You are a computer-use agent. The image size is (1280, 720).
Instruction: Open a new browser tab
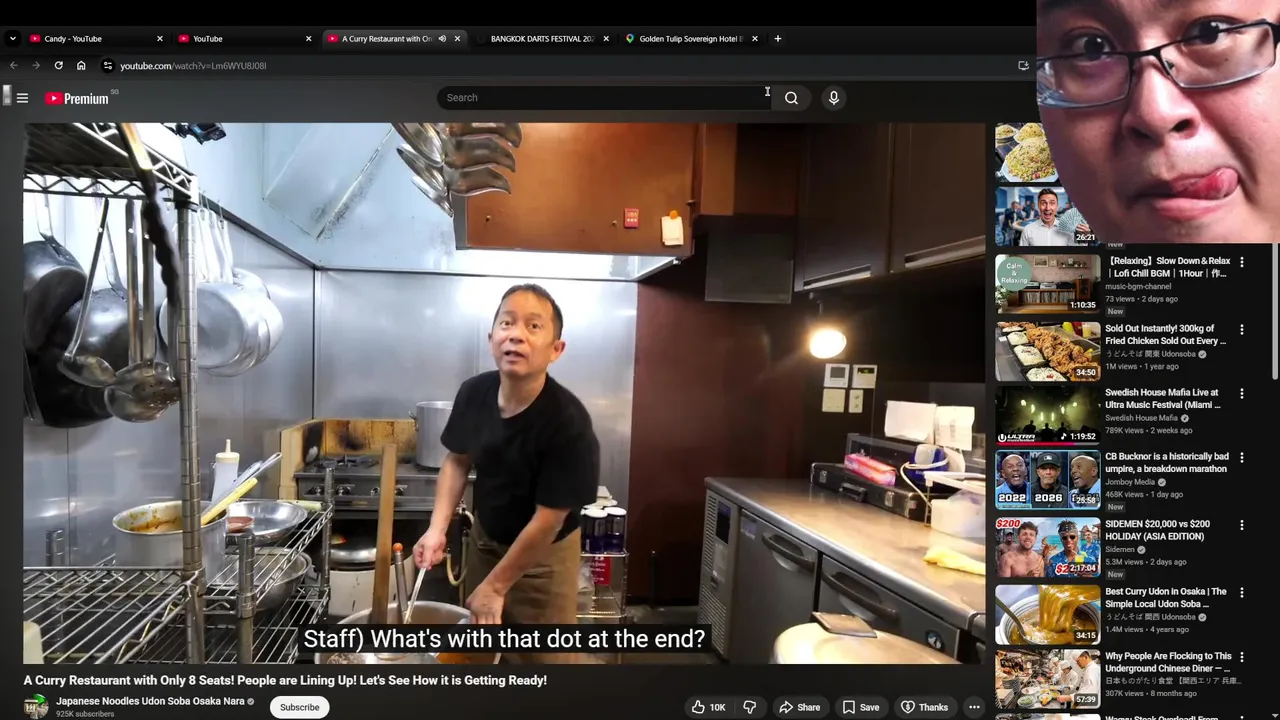coord(778,39)
